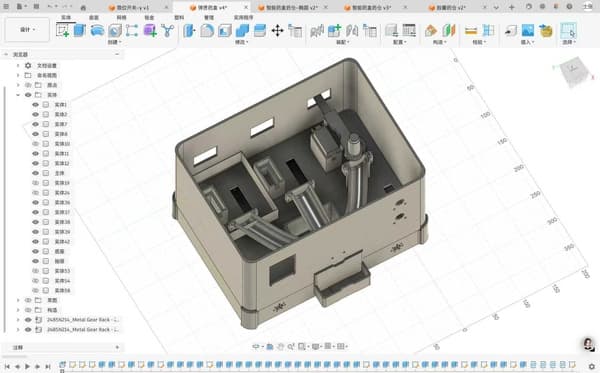This screenshot has height=373, width=600.
Task: Open the Inspect panel dropdown
Action: pyautogui.click(x=479, y=42)
